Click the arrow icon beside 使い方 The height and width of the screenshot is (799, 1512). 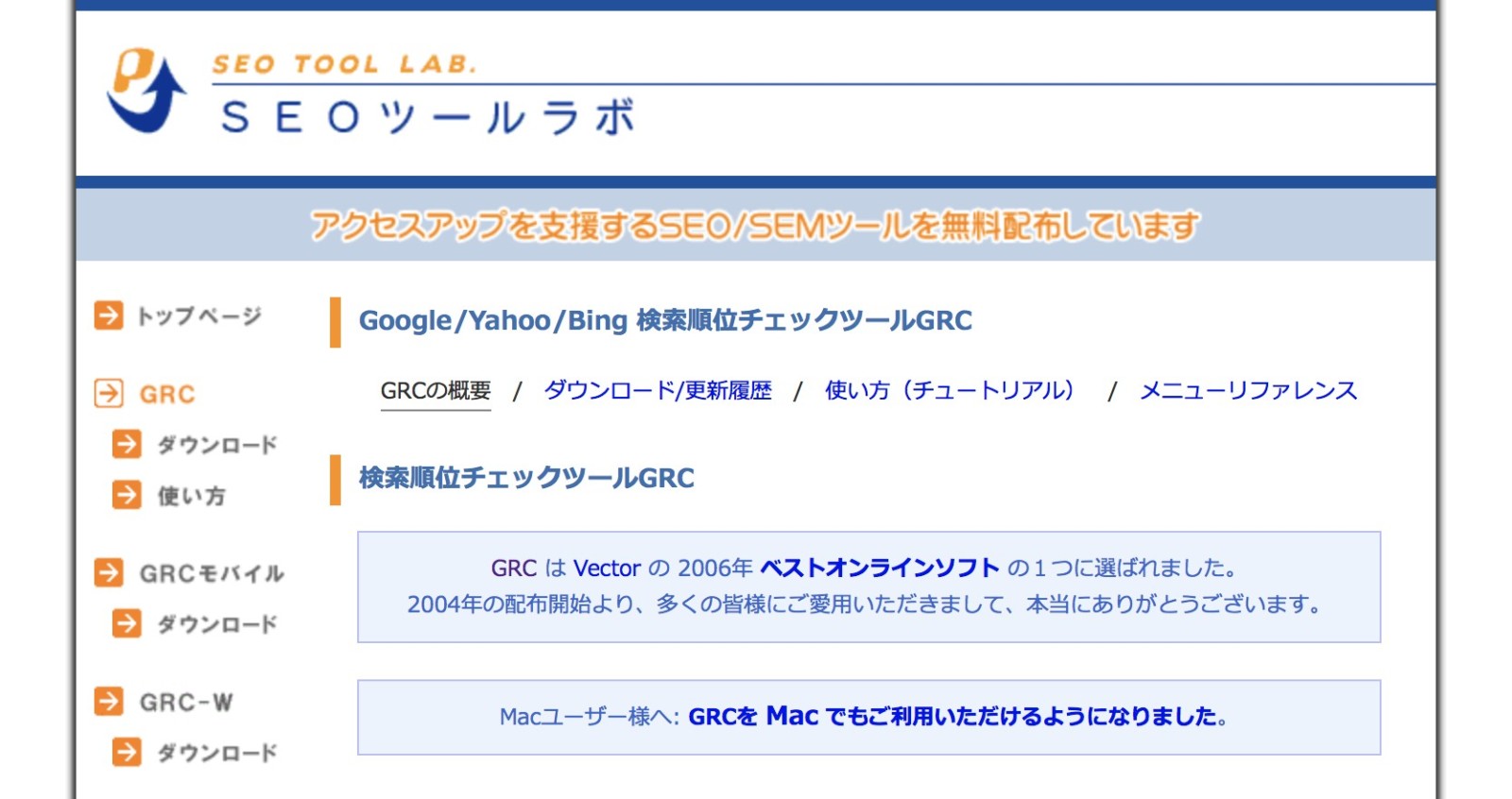click(127, 495)
